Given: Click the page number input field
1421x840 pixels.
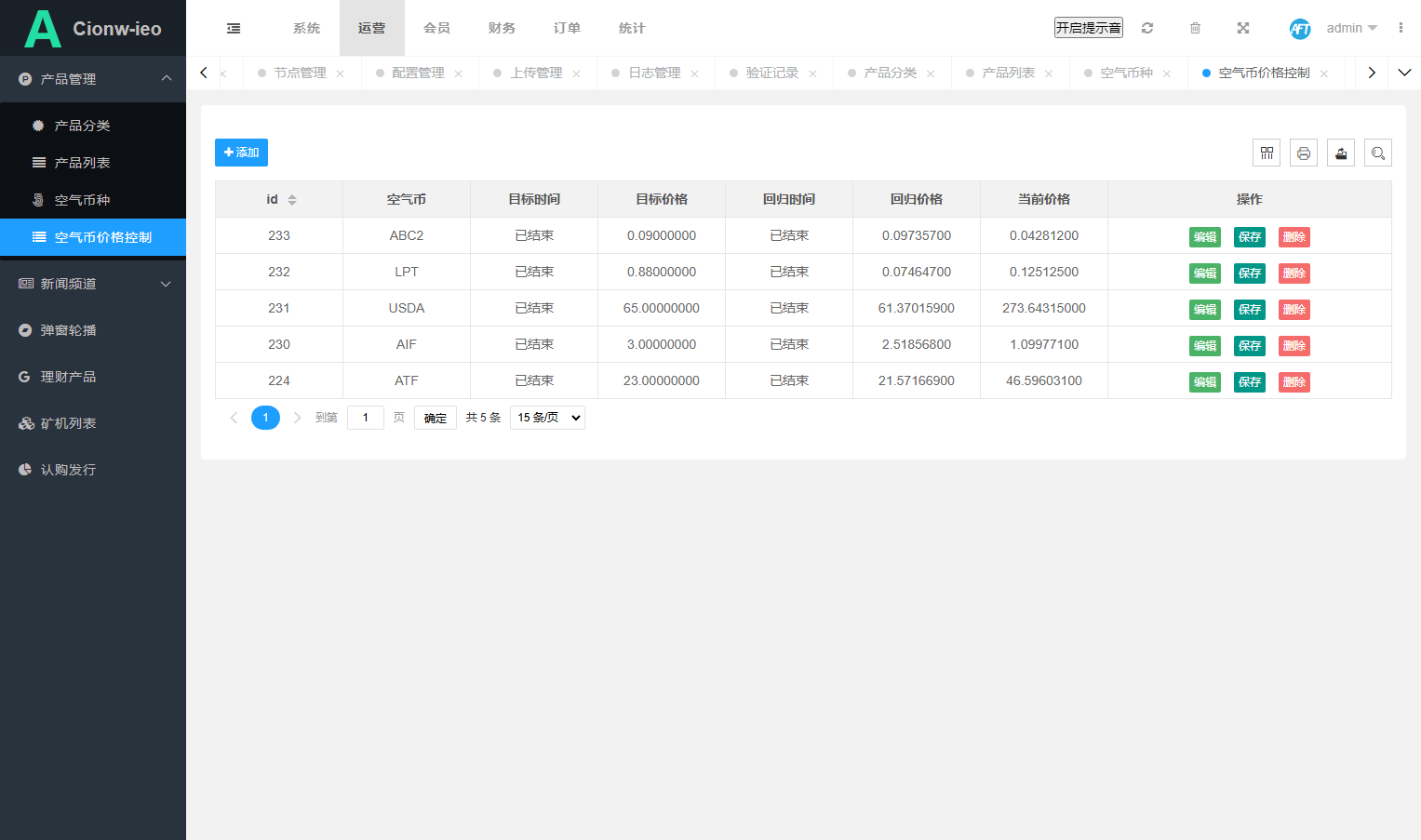Looking at the screenshot, I should (366, 418).
